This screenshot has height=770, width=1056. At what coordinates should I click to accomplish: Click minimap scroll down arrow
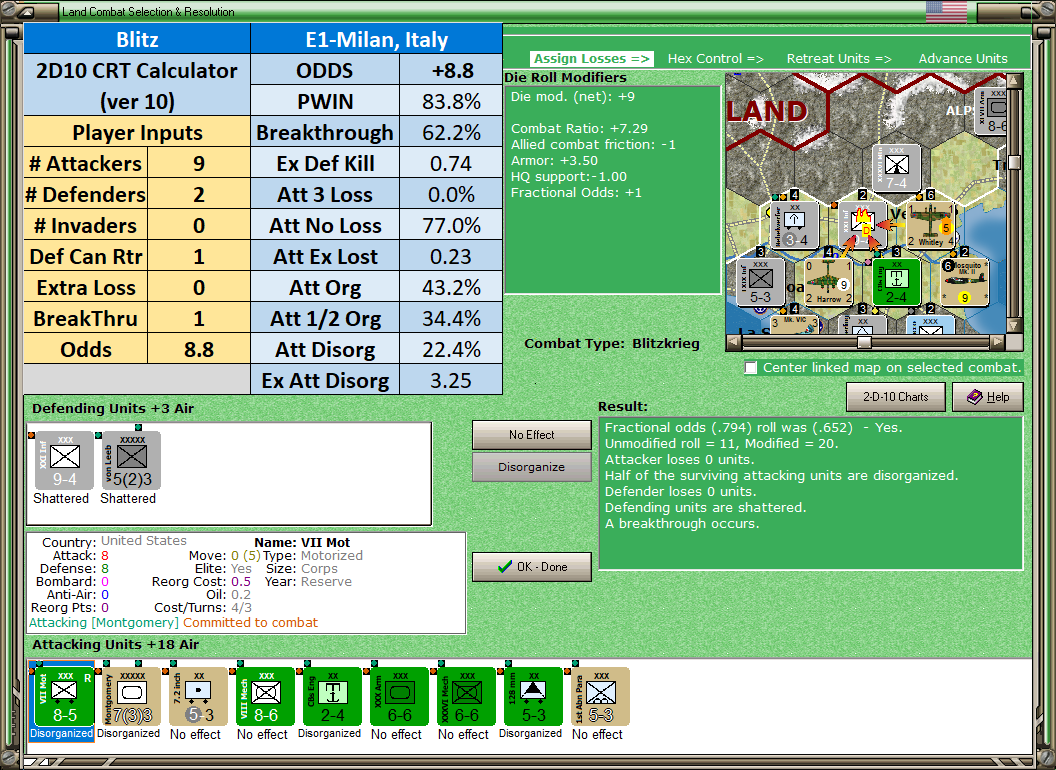tap(1014, 325)
